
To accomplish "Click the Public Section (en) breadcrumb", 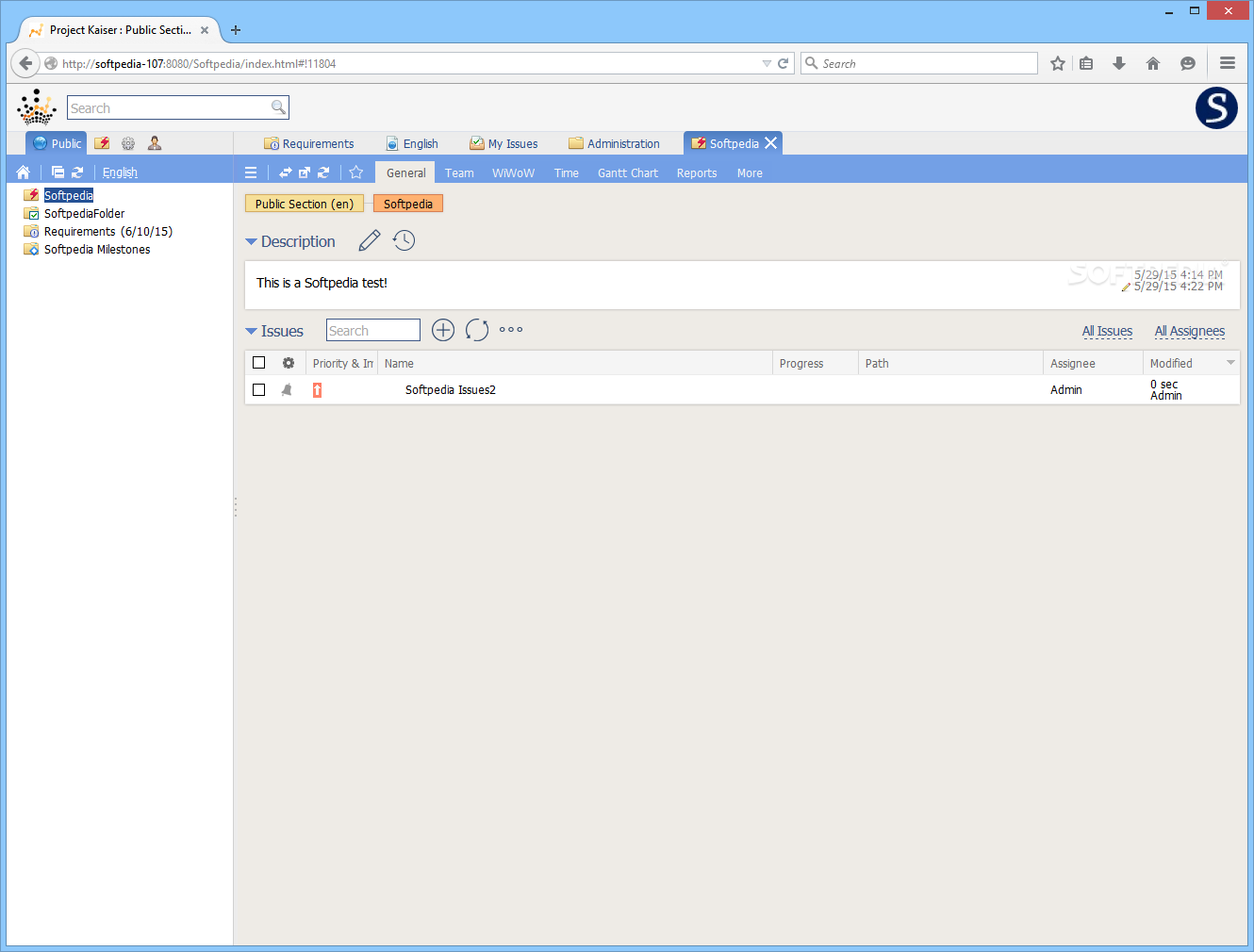I will point(304,204).
